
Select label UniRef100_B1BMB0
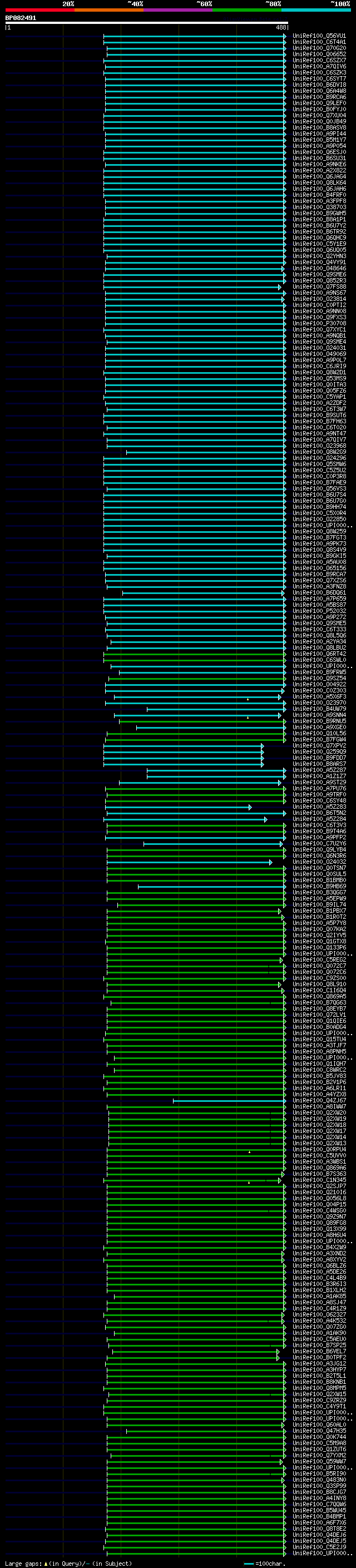[x=319, y=880]
